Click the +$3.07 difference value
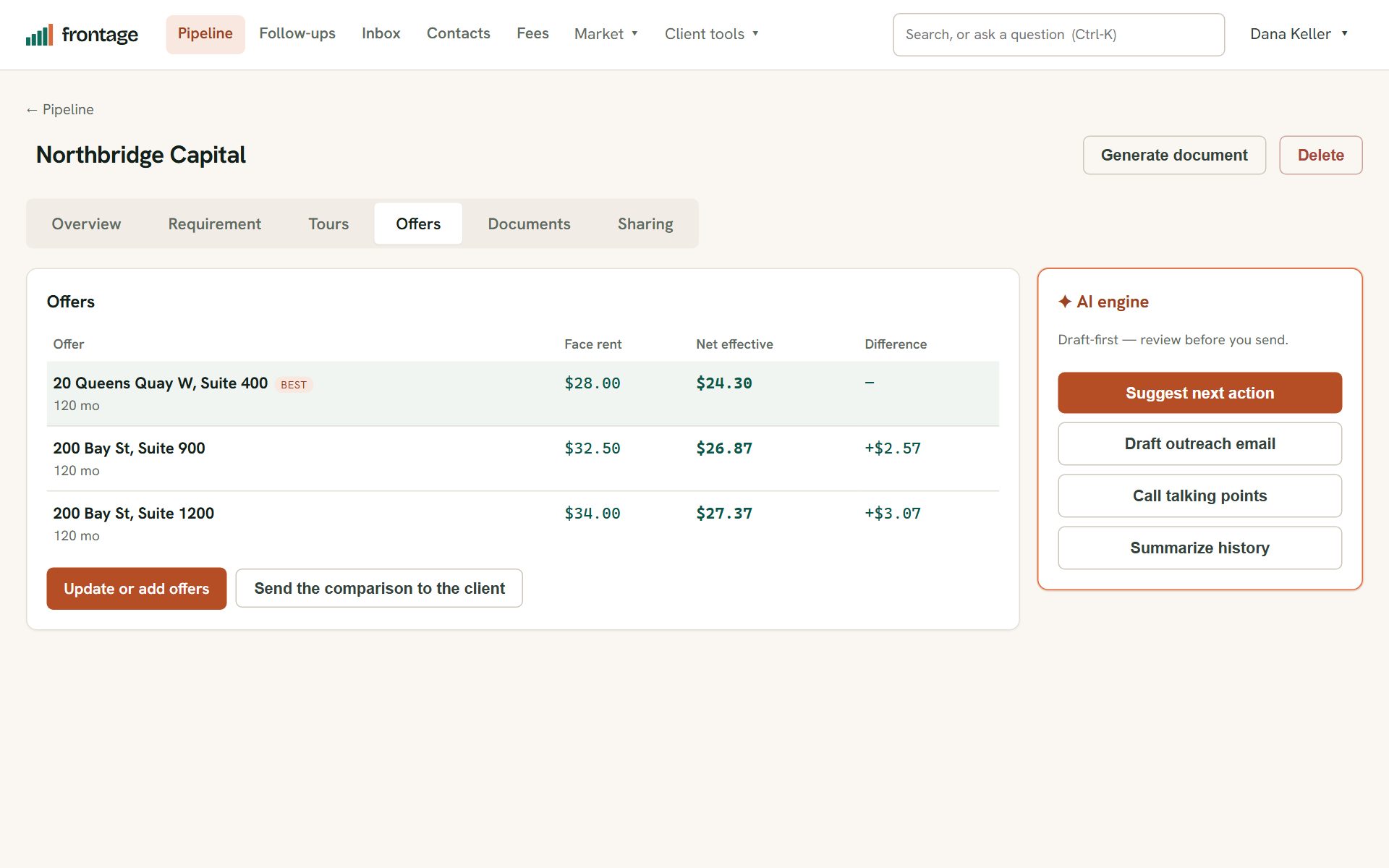The width and height of the screenshot is (1389, 868). point(893,514)
